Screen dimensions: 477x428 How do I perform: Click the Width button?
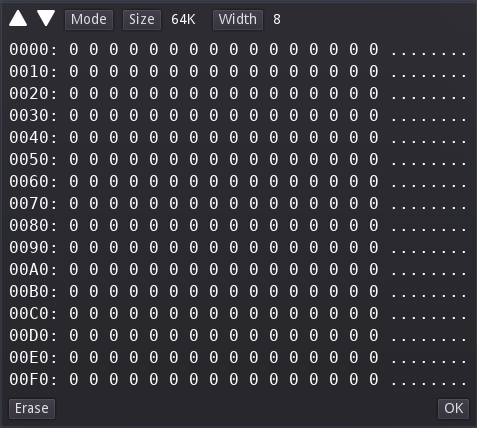click(x=238, y=20)
